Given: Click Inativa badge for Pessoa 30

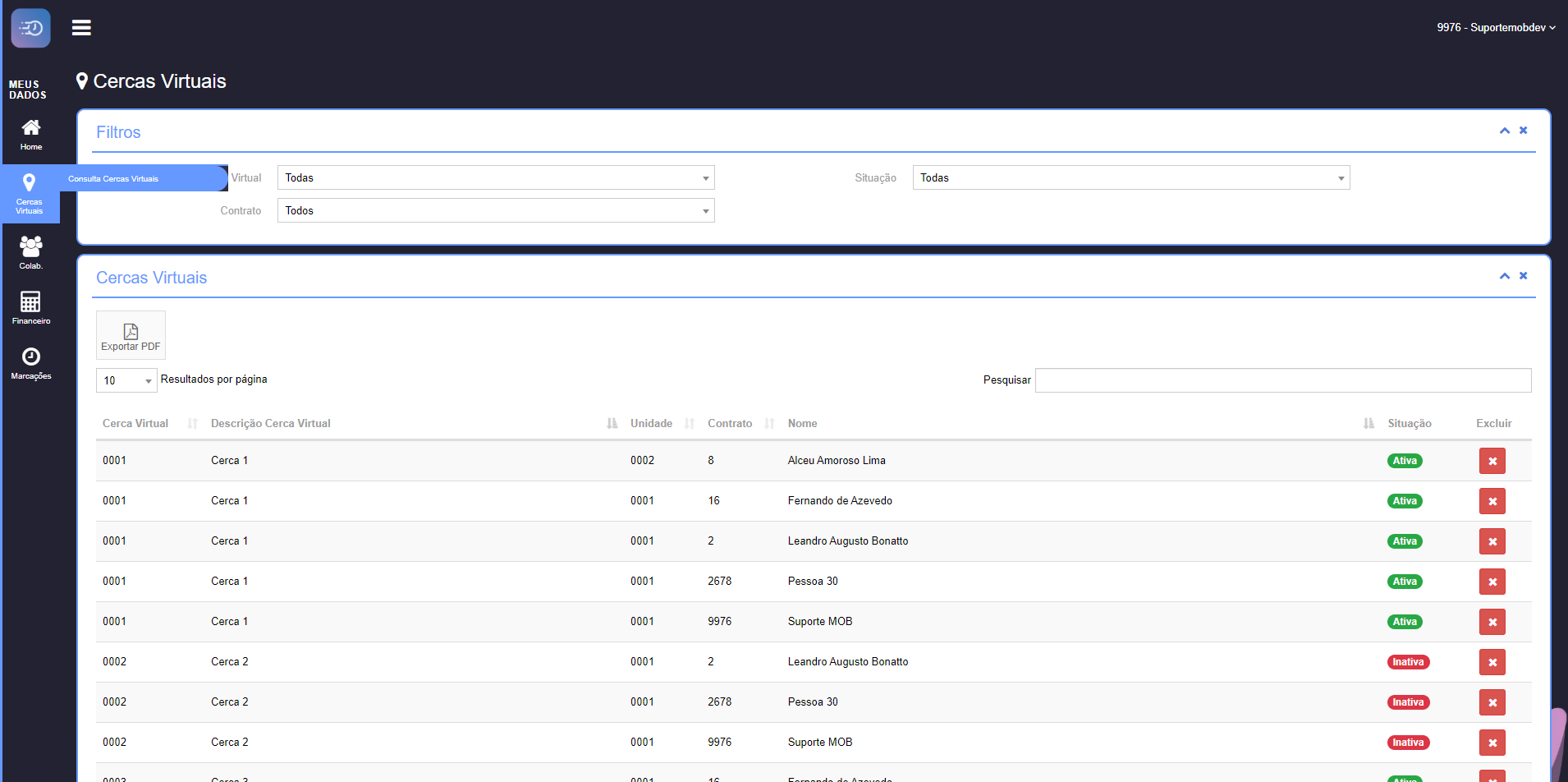Looking at the screenshot, I should [x=1408, y=702].
